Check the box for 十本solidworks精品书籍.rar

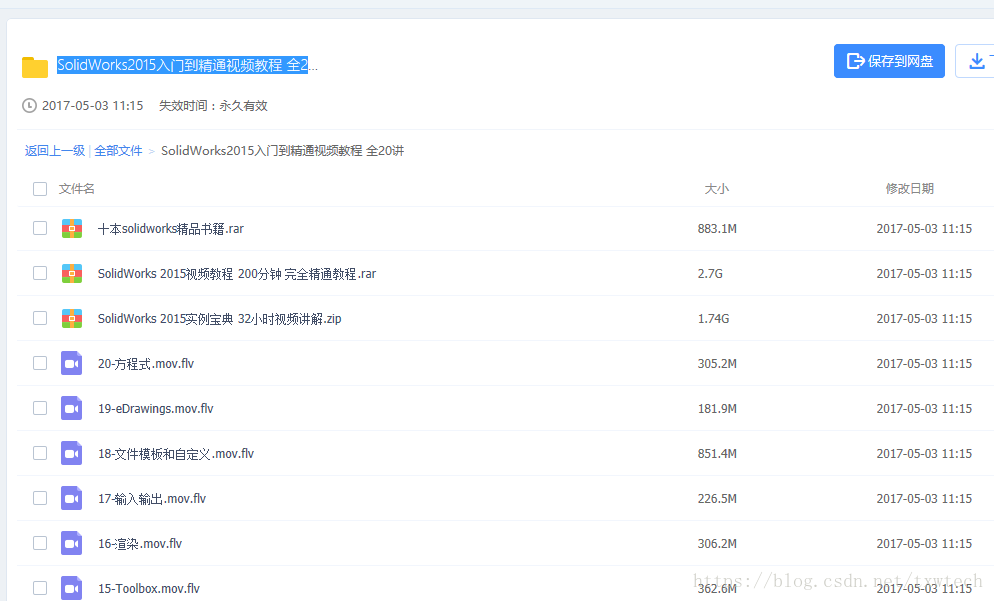click(40, 228)
